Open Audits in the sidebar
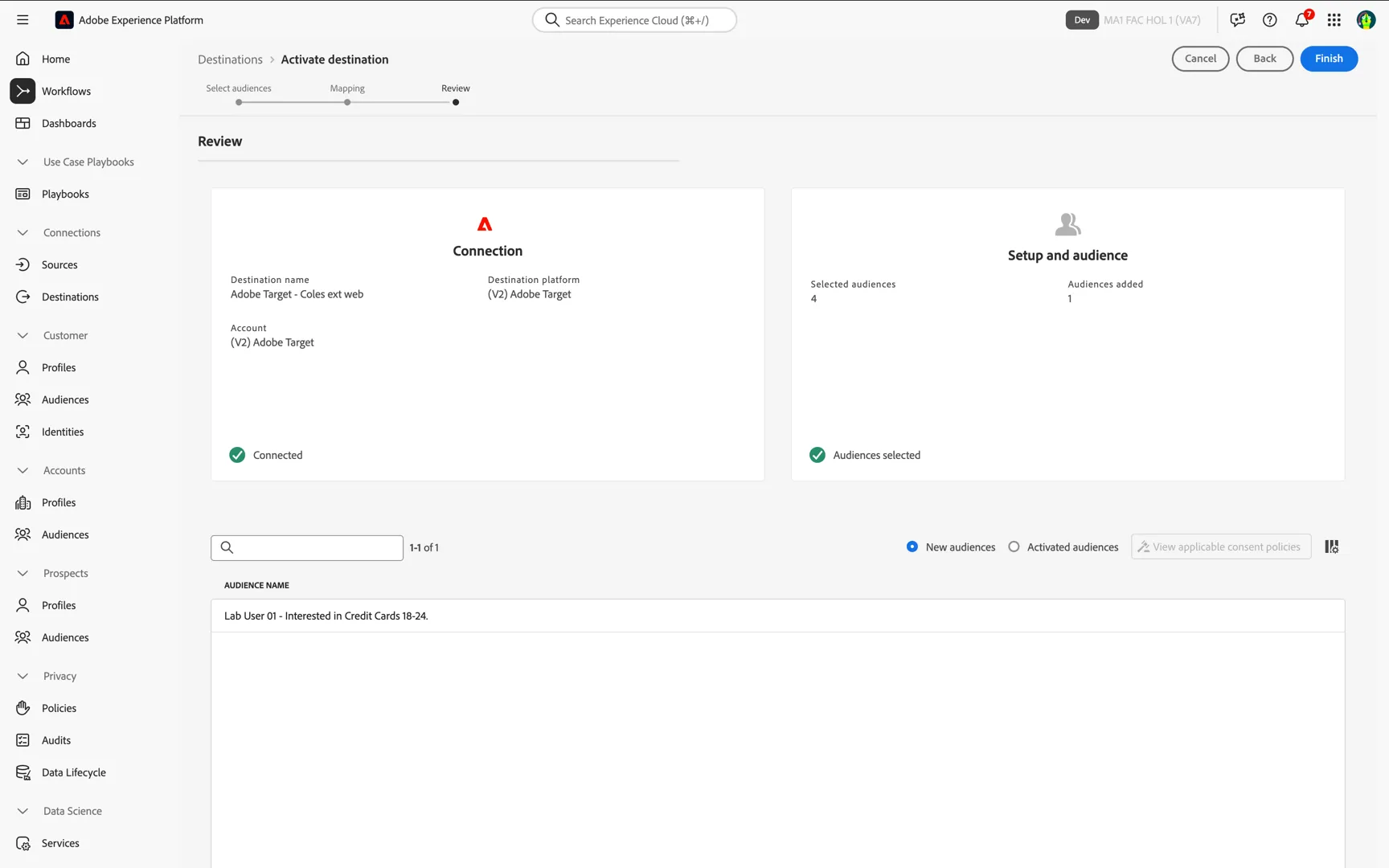Image resolution: width=1389 pixels, height=868 pixels. click(x=56, y=740)
